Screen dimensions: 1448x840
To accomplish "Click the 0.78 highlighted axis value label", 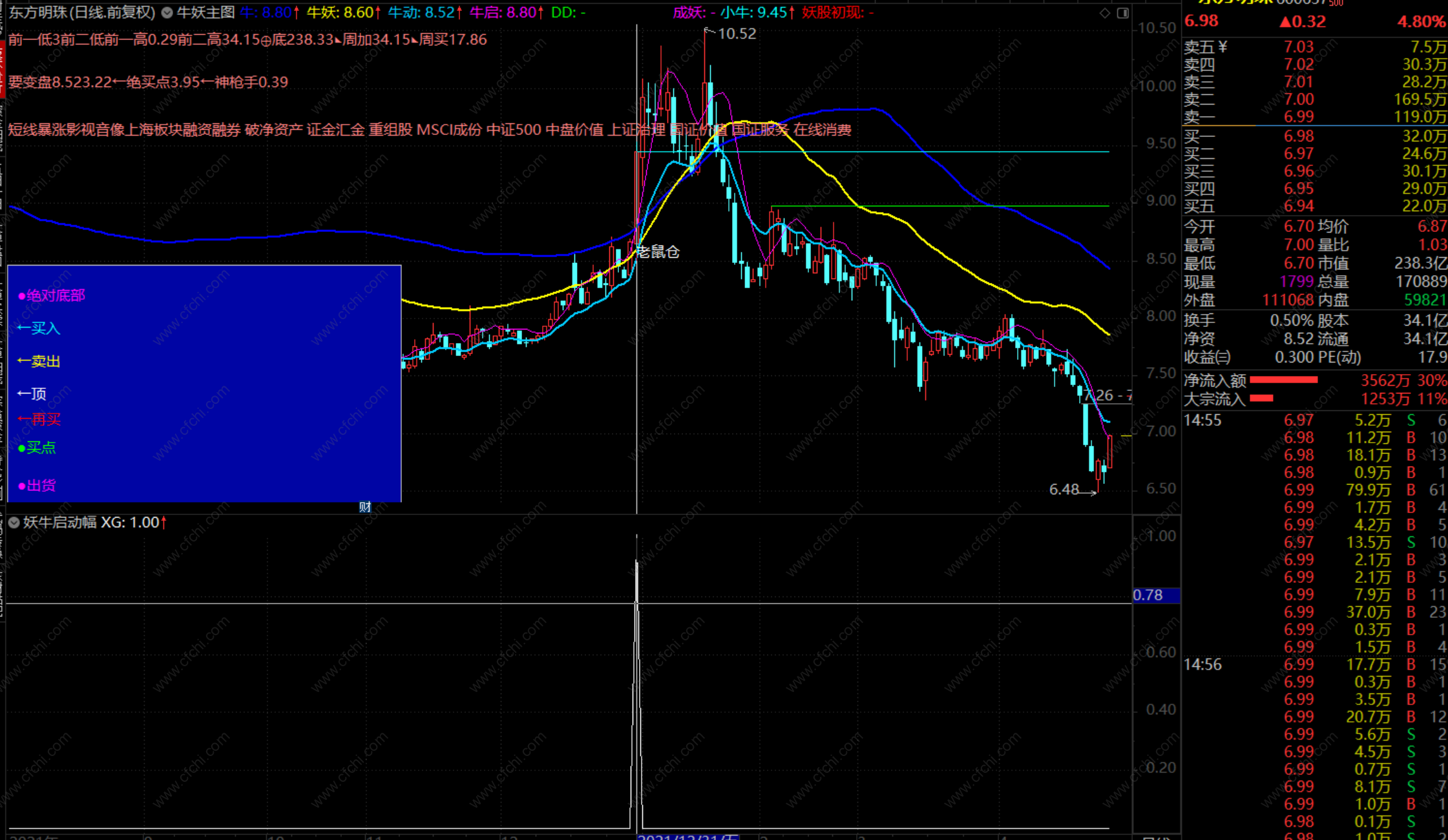I will 1155,595.
